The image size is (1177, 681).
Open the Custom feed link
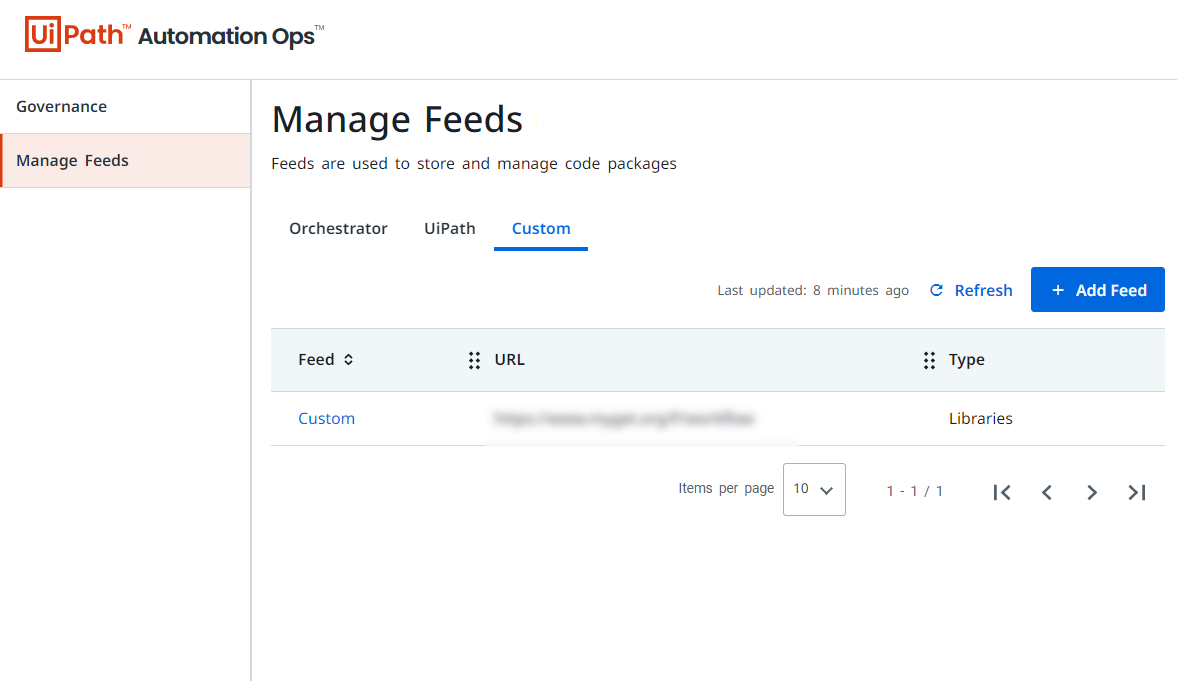[x=327, y=418]
